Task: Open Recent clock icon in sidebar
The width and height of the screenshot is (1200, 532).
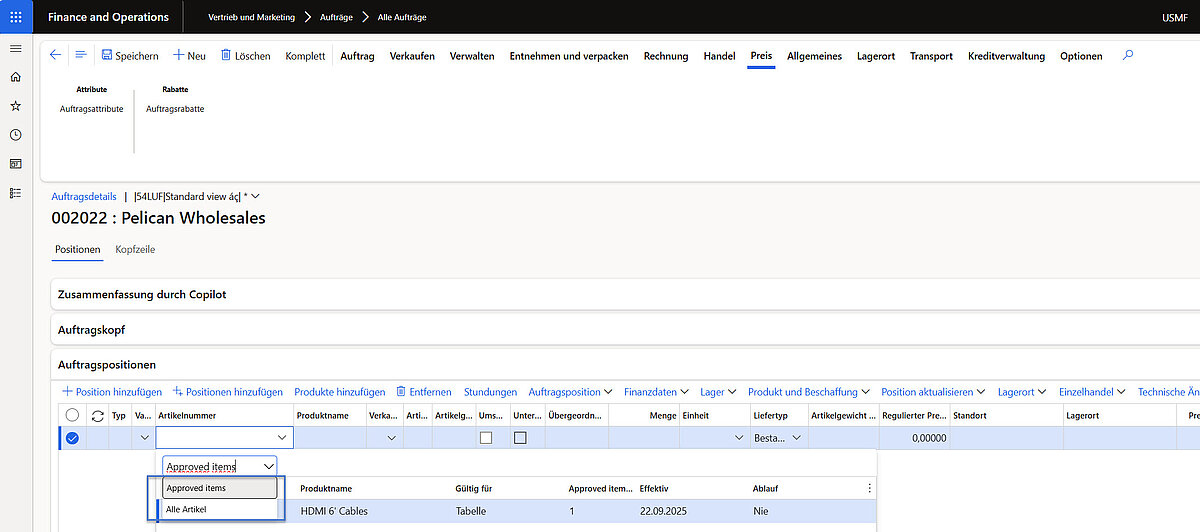Action: pyautogui.click(x=15, y=135)
